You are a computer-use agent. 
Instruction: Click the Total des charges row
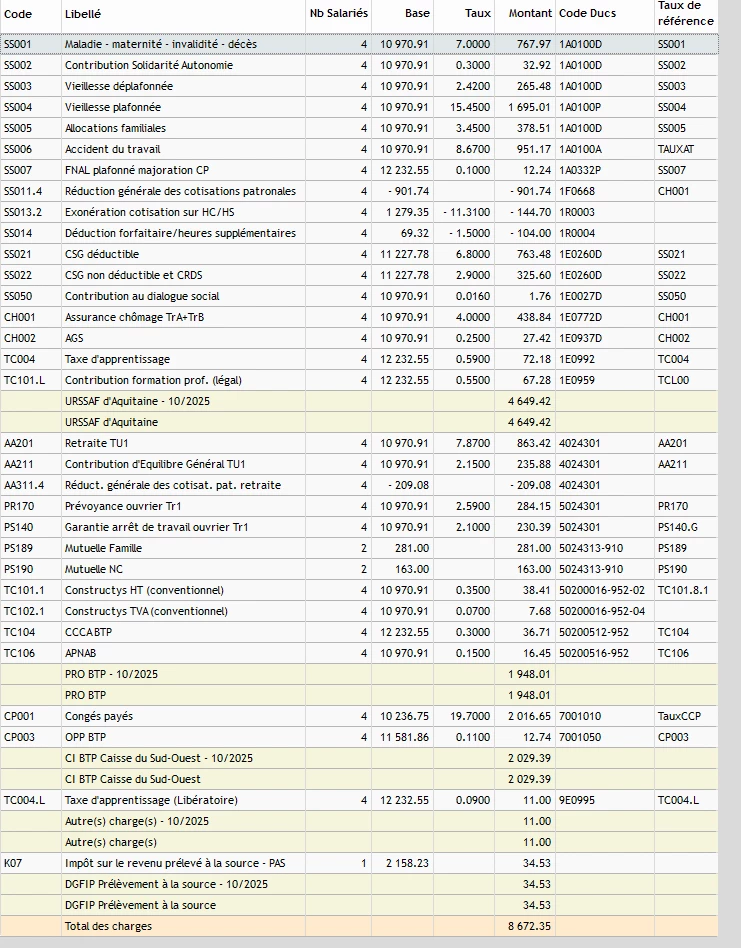click(x=359, y=926)
